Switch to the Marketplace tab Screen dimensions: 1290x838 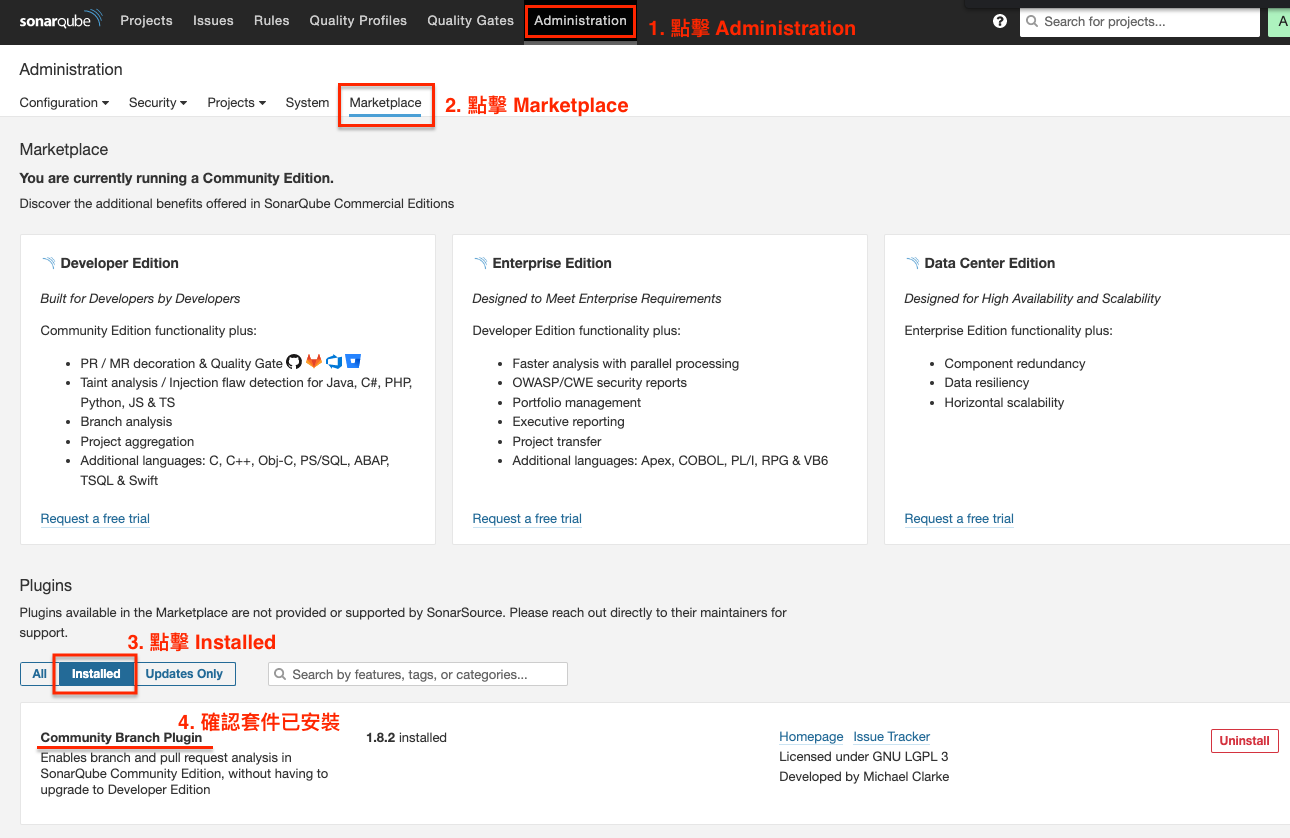(385, 102)
